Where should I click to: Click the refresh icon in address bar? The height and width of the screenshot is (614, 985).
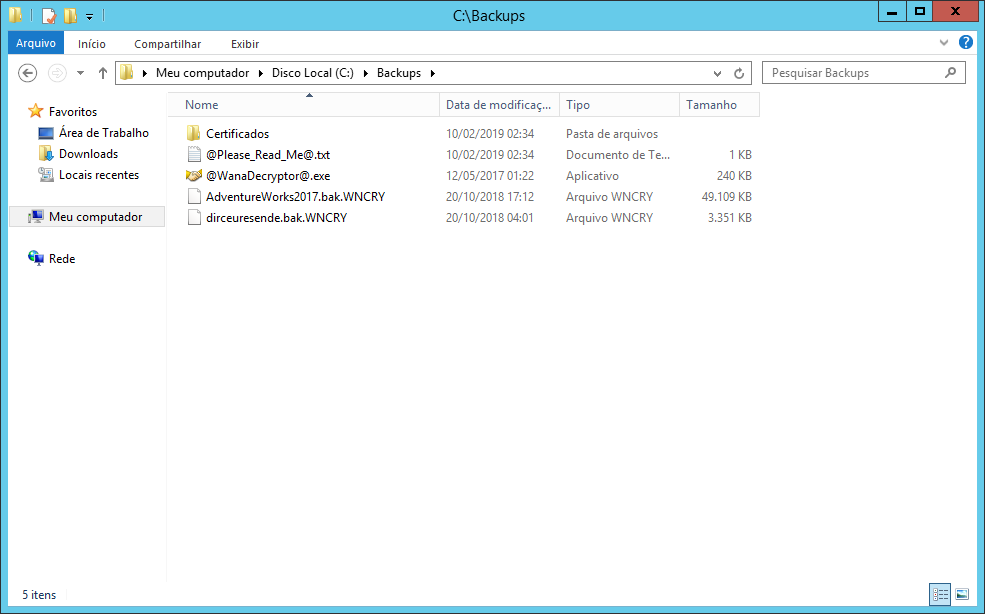[739, 73]
